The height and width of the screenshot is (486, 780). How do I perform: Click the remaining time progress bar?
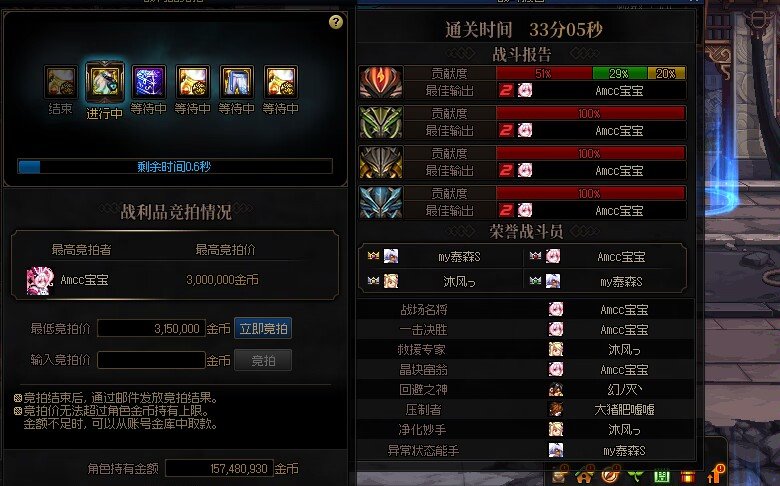coord(175,166)
